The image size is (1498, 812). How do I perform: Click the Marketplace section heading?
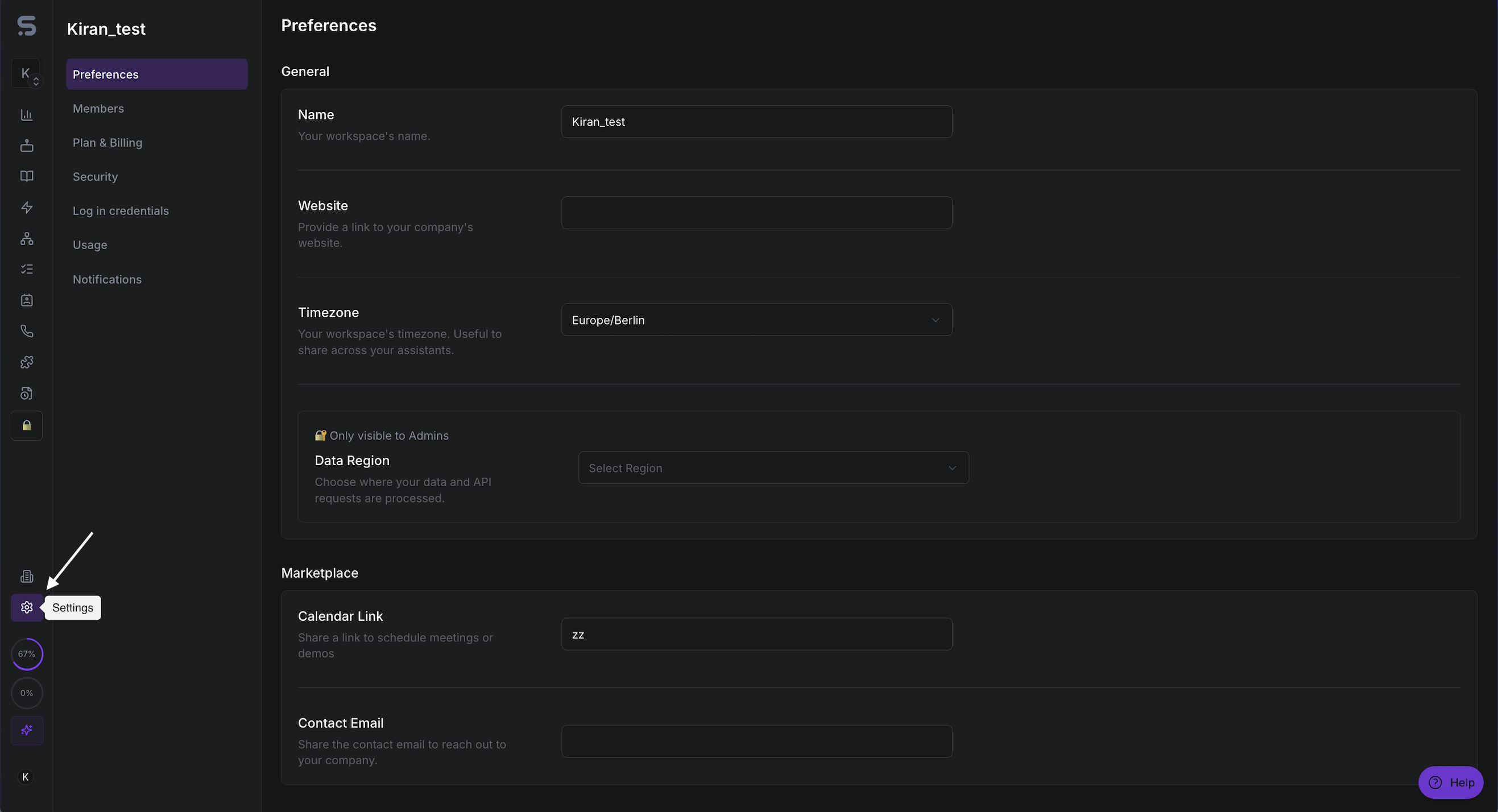coord(320,573)
